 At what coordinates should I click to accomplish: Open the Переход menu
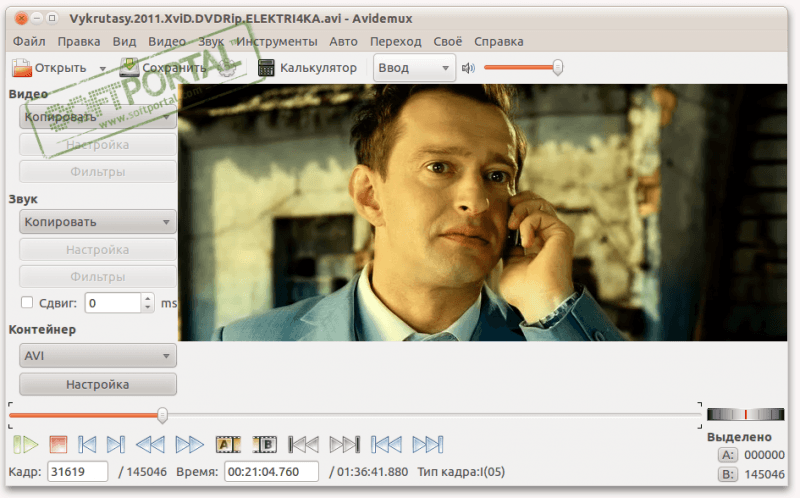tap(396, 41)
